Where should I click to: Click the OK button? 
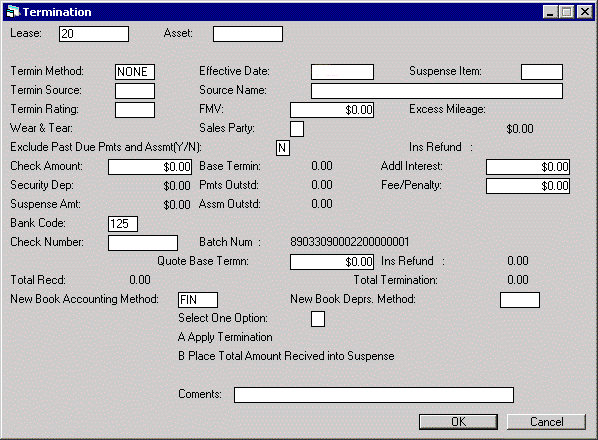(458, 422)
